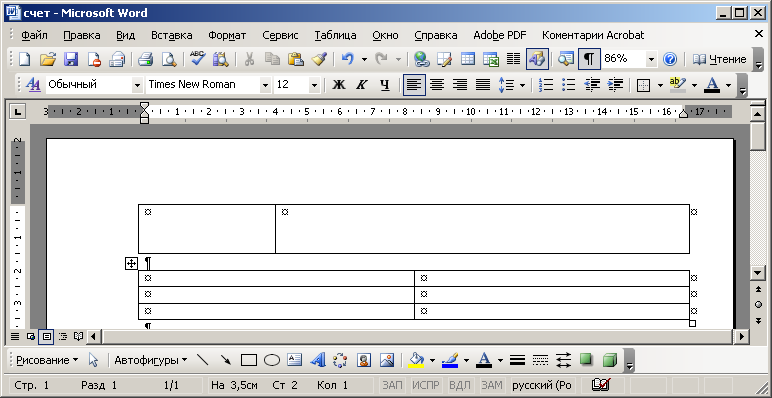Save the document with floppy icon
The image size is (772, 398).
(x=71, y=60)
